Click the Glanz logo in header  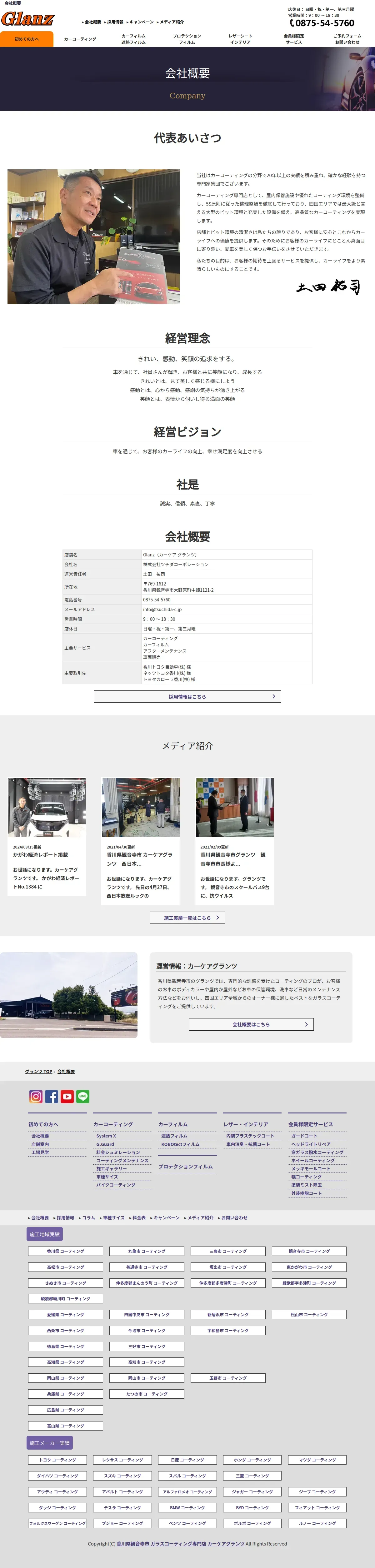pyautogui.click(x=27, y=19)
